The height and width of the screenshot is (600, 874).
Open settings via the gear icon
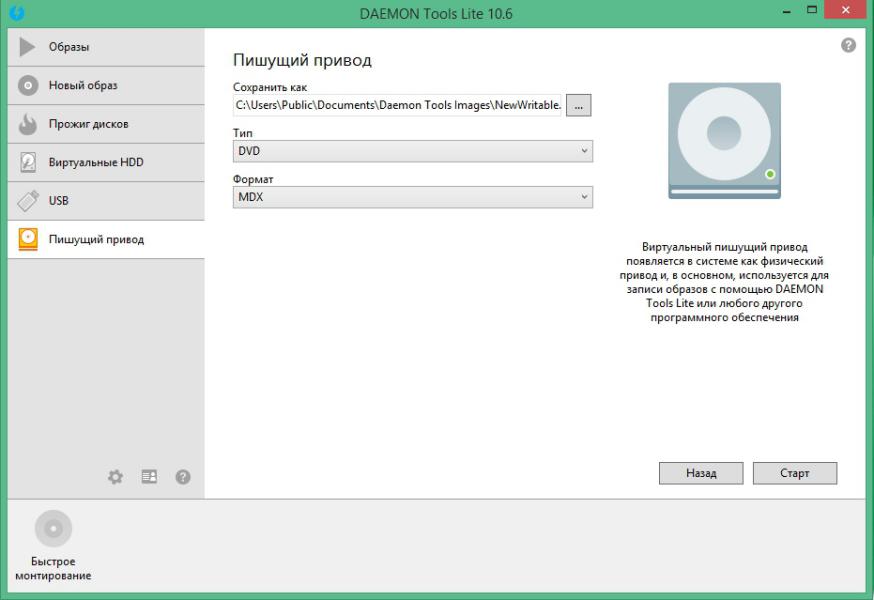[115, 477]
